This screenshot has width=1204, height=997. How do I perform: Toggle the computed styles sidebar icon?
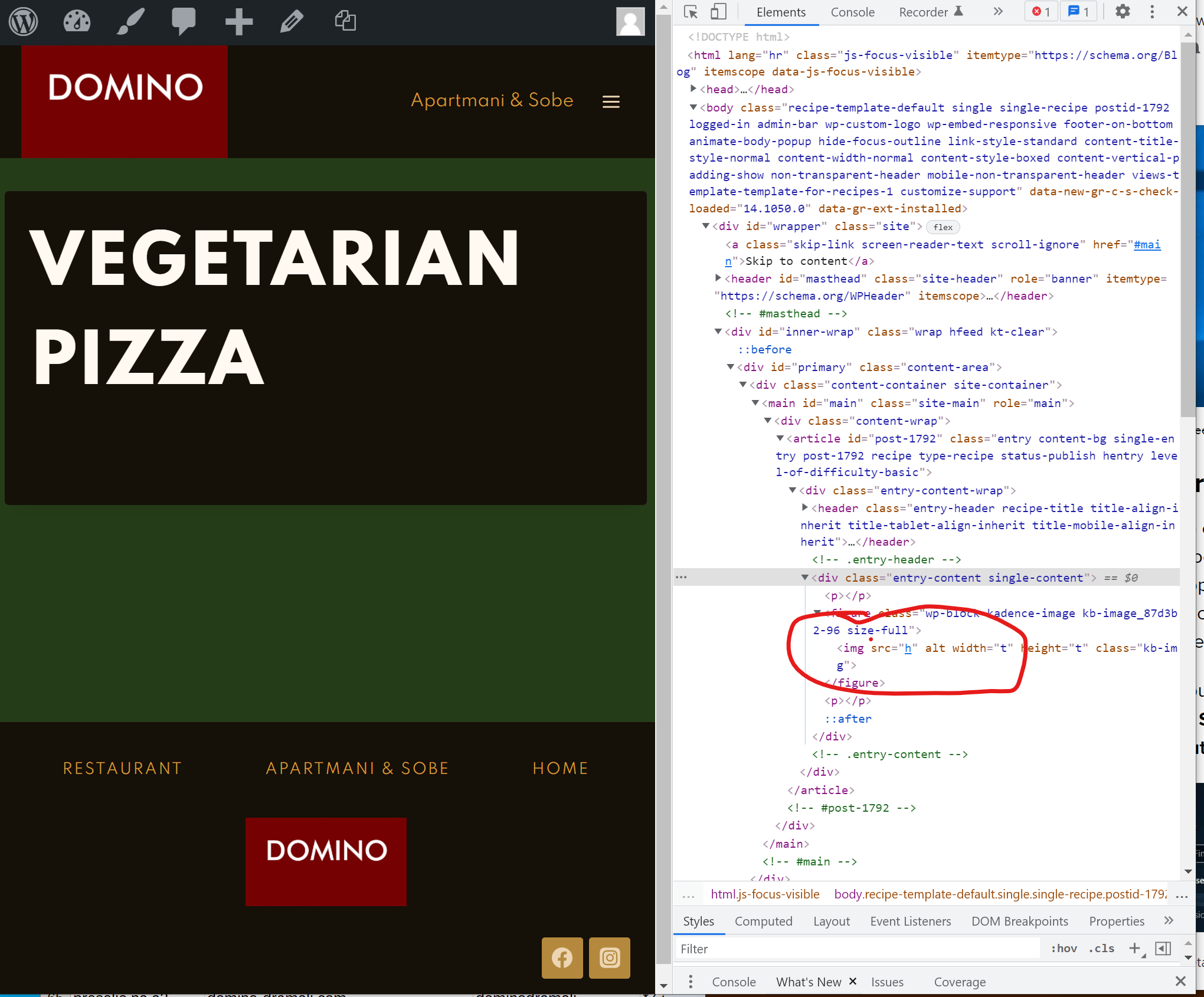[x=1163, y=949]
